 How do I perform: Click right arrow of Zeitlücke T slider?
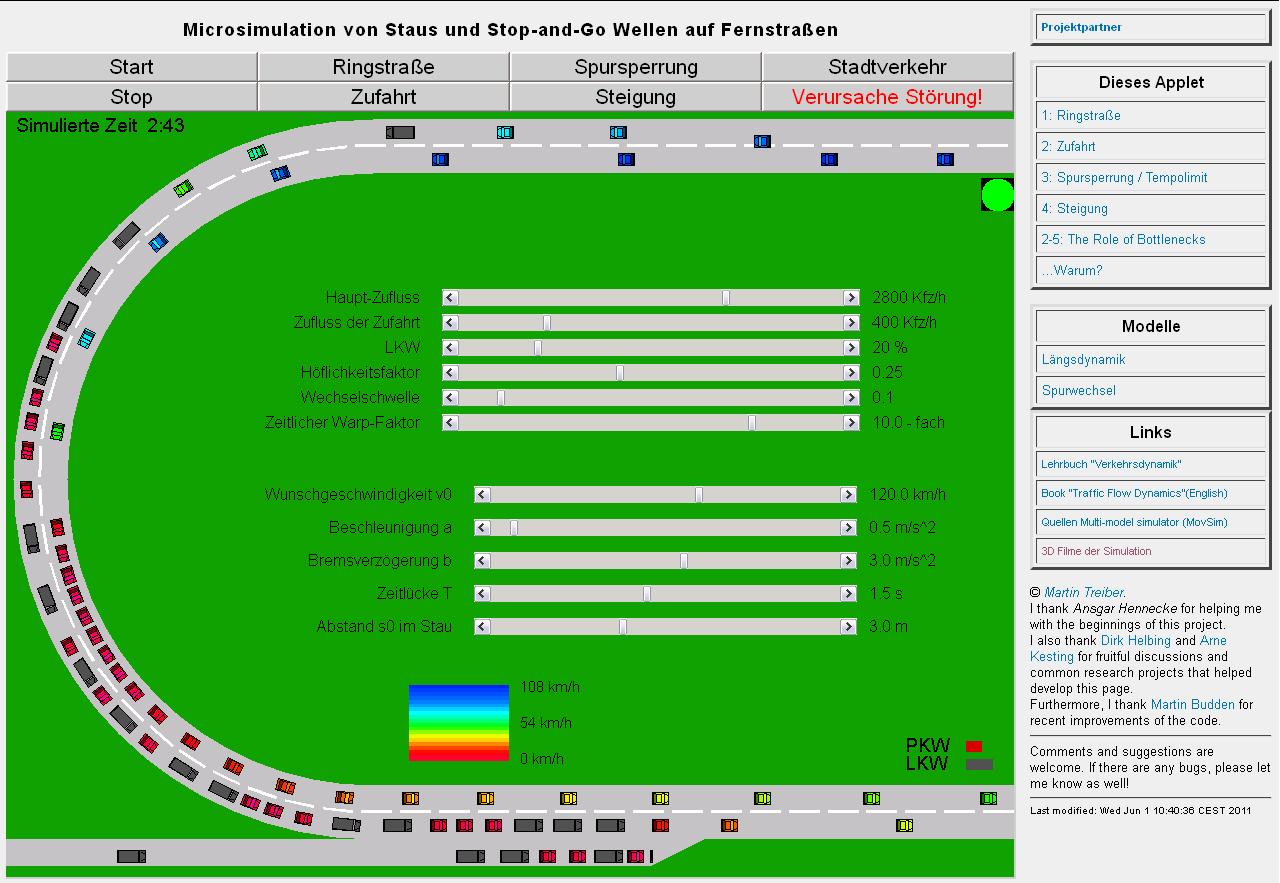pos(848,594)
